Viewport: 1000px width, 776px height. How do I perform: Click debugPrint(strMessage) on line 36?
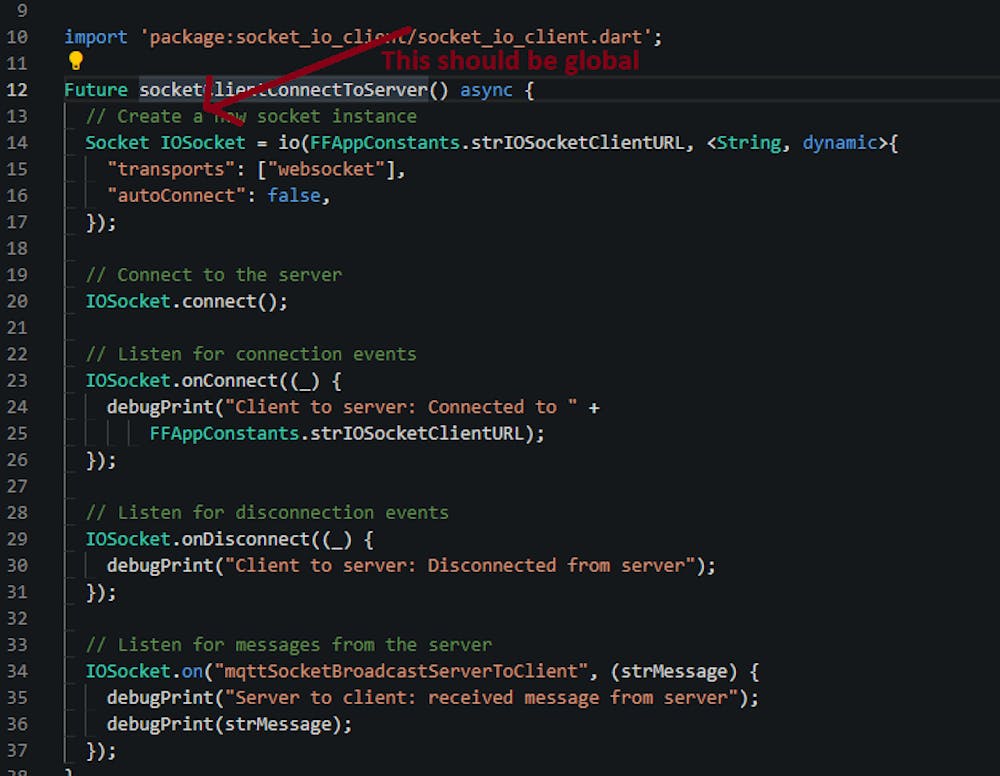(x=224, y=725)
